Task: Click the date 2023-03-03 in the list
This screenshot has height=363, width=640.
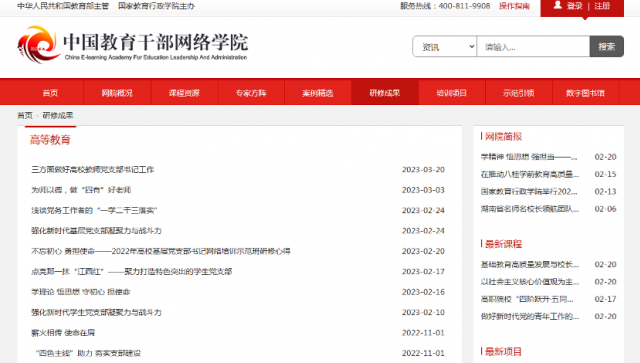Action: tap(423, 190)
